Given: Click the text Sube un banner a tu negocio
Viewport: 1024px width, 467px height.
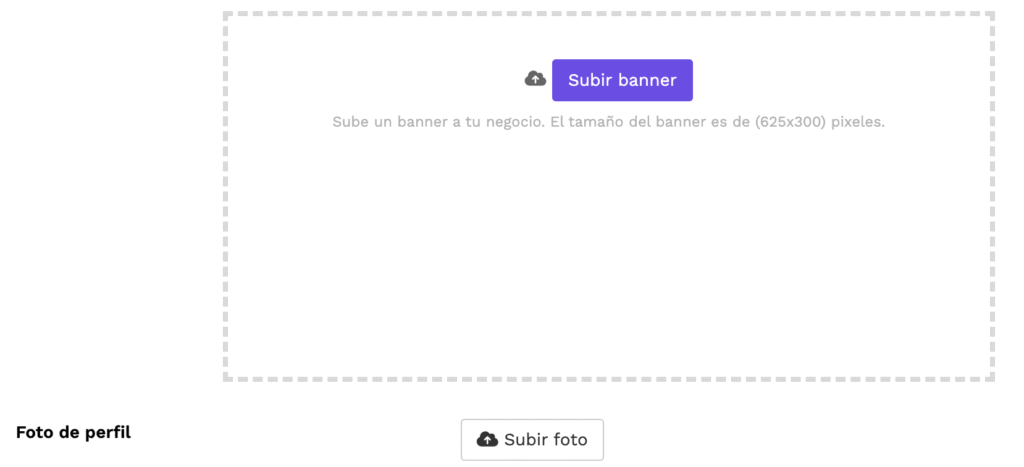Looking at the screenshot, I should [x=439, y=122].
